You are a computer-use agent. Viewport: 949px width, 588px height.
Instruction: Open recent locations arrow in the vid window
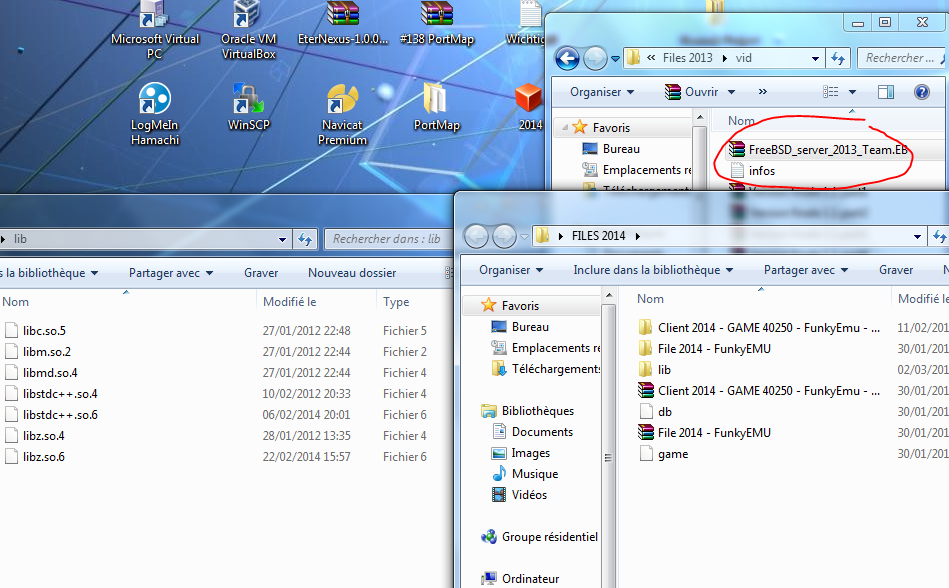tap(615, 59)
